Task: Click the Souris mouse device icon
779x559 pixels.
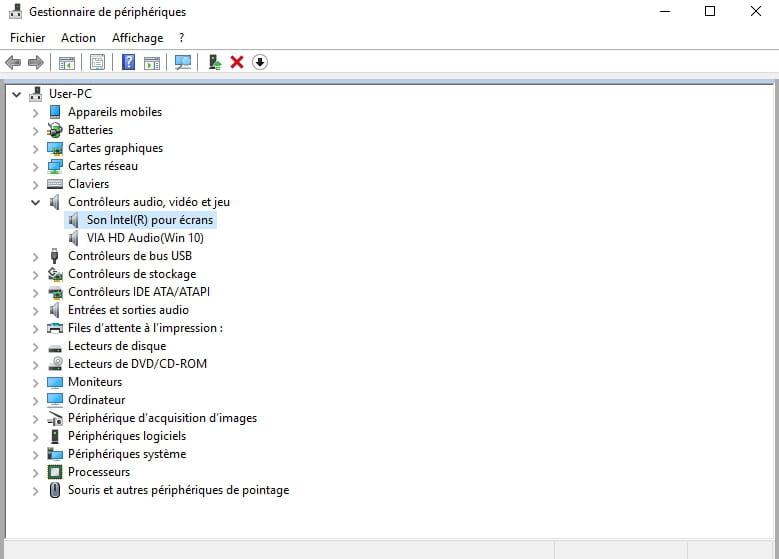Action: pyautogui.click(x=55, y=490)
